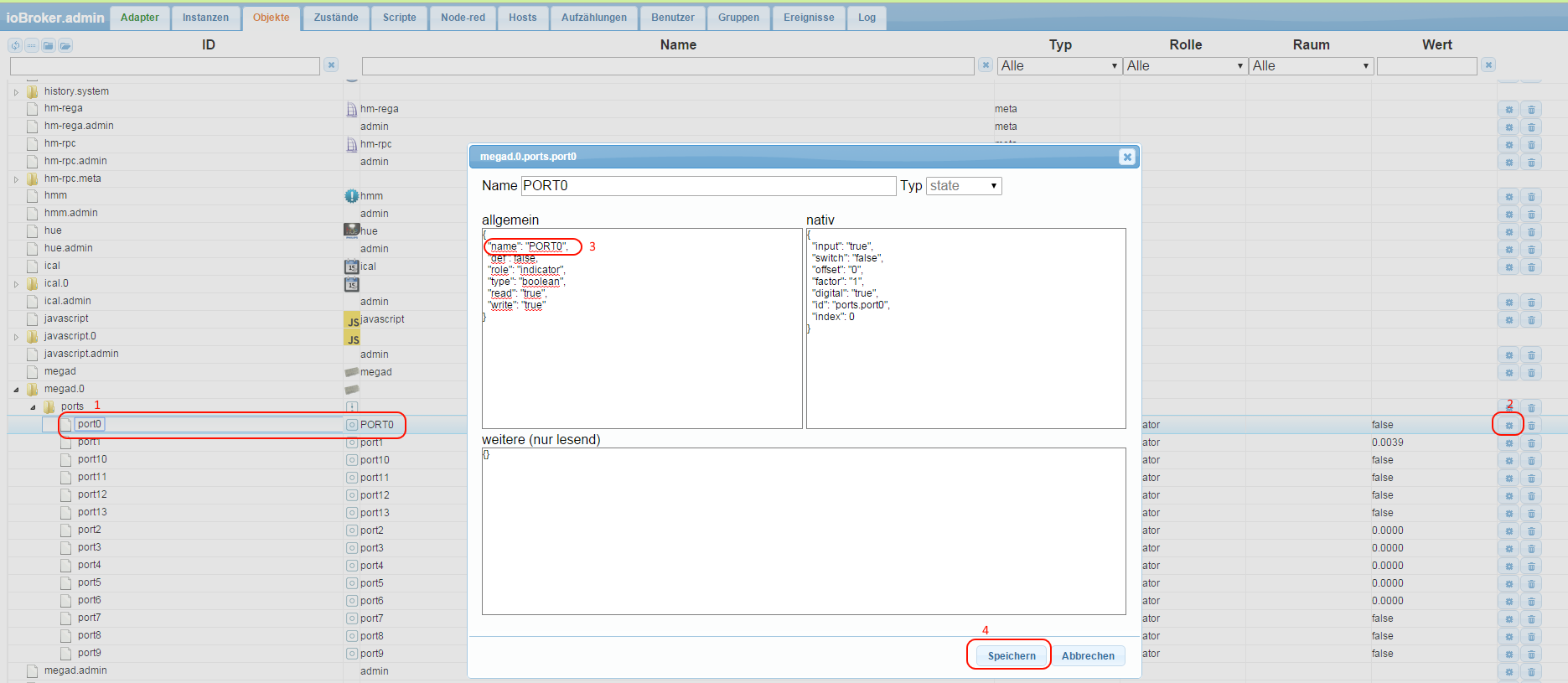Expand the ical.0 folder
The width and height of the screenshot is (1568, 683).
pos(16,284)
